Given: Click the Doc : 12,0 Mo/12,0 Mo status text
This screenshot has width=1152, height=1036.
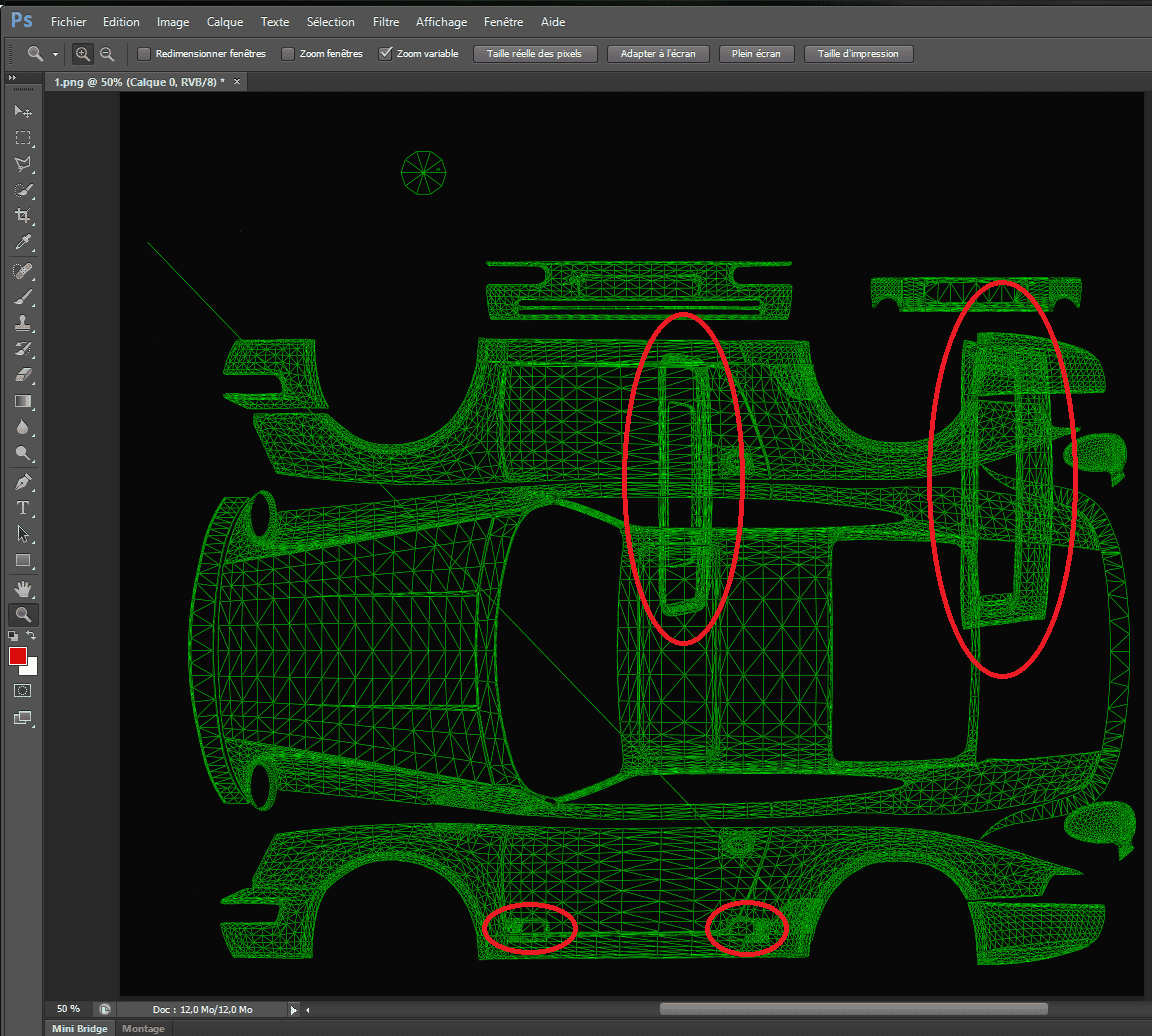Looking at the screenshot, I should point(203,1010).
